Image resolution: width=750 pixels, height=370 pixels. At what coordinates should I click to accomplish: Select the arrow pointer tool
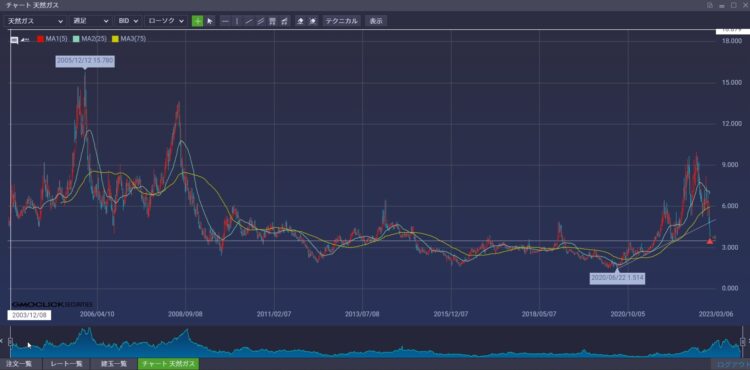click(x=210, y=21)
